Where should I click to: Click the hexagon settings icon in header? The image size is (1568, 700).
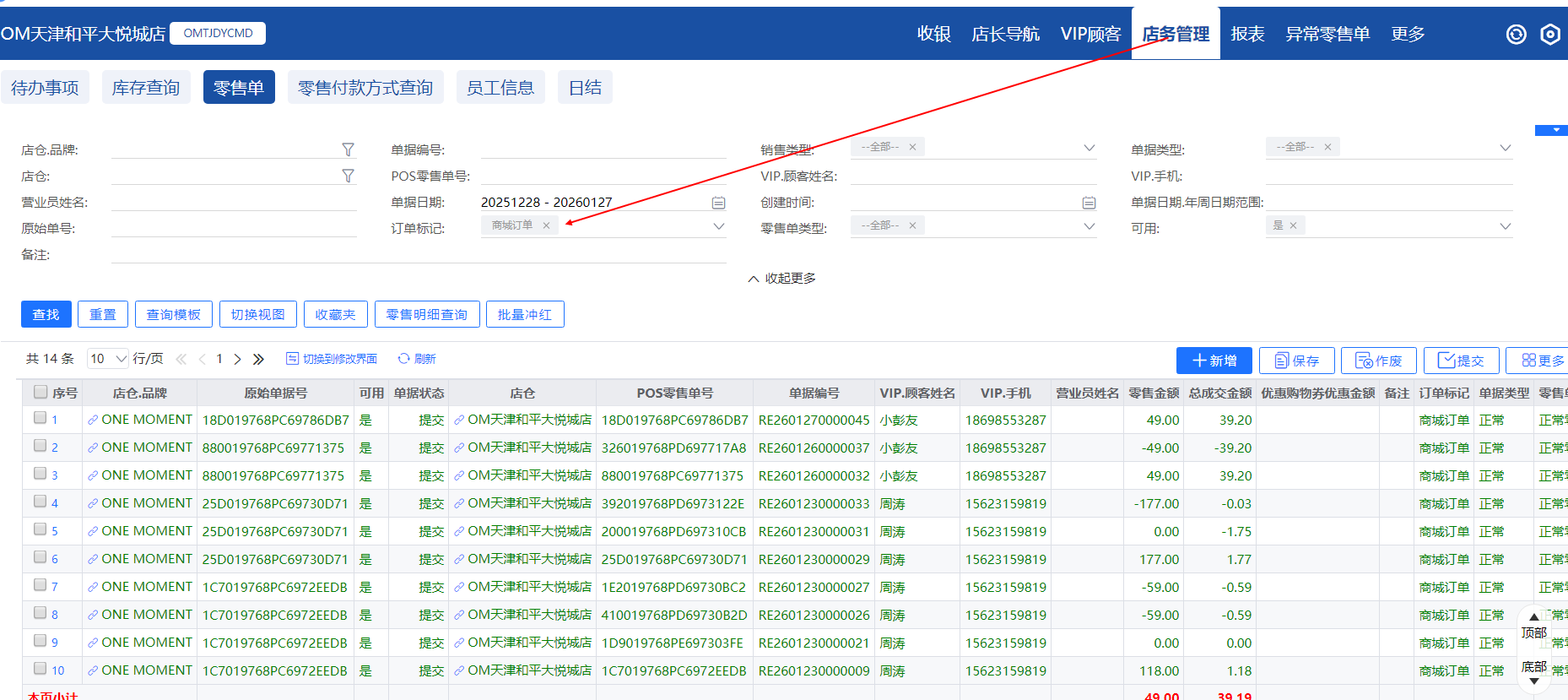tap(1549, 35)
